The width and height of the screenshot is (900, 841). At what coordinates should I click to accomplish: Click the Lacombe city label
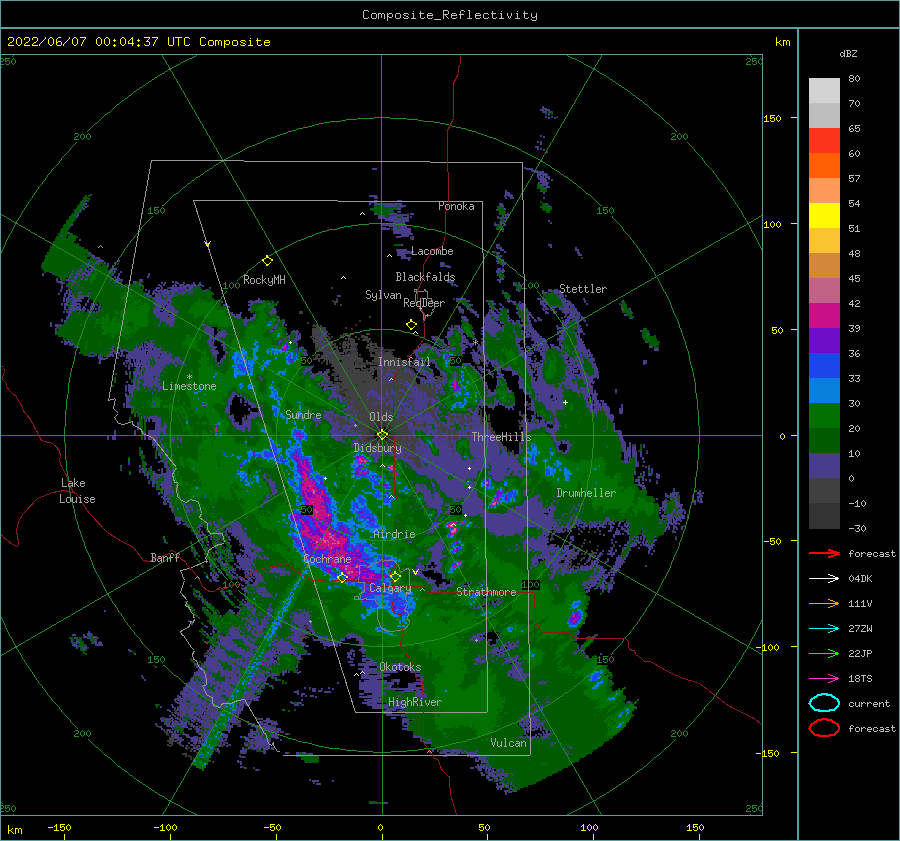[x=432, y=251]
